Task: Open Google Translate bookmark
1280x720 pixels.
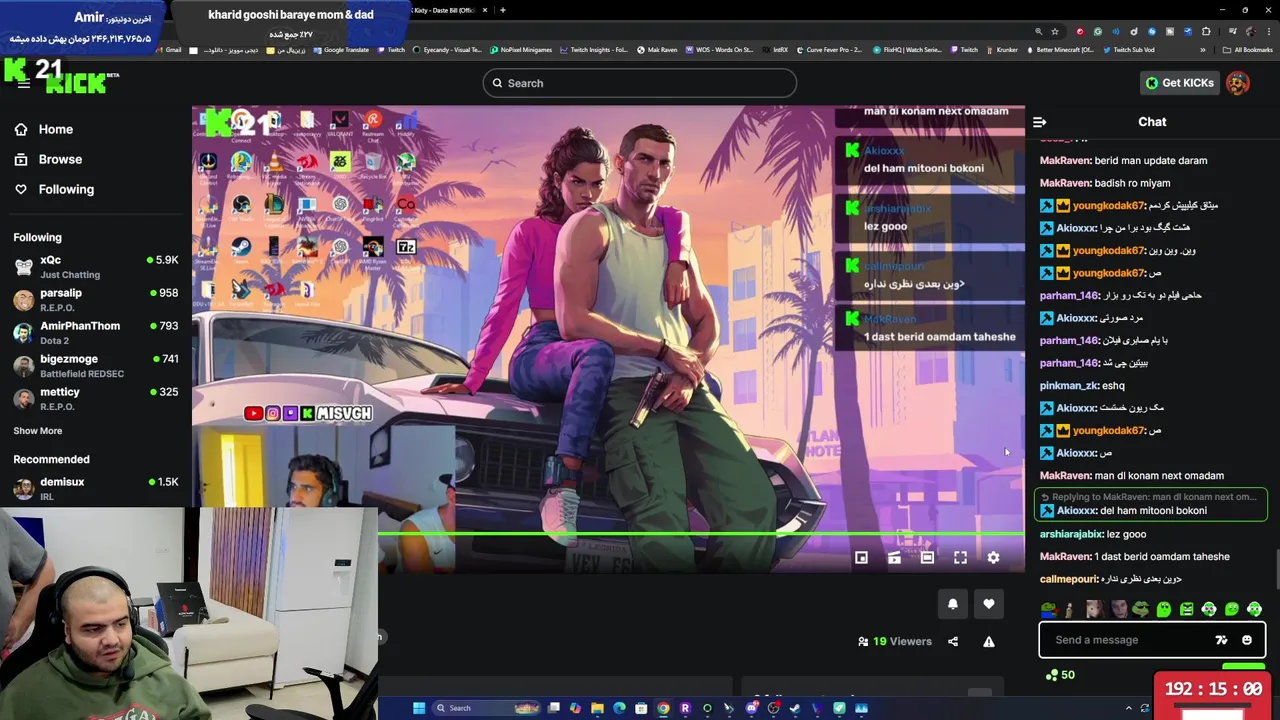Action: pos(341,50)
